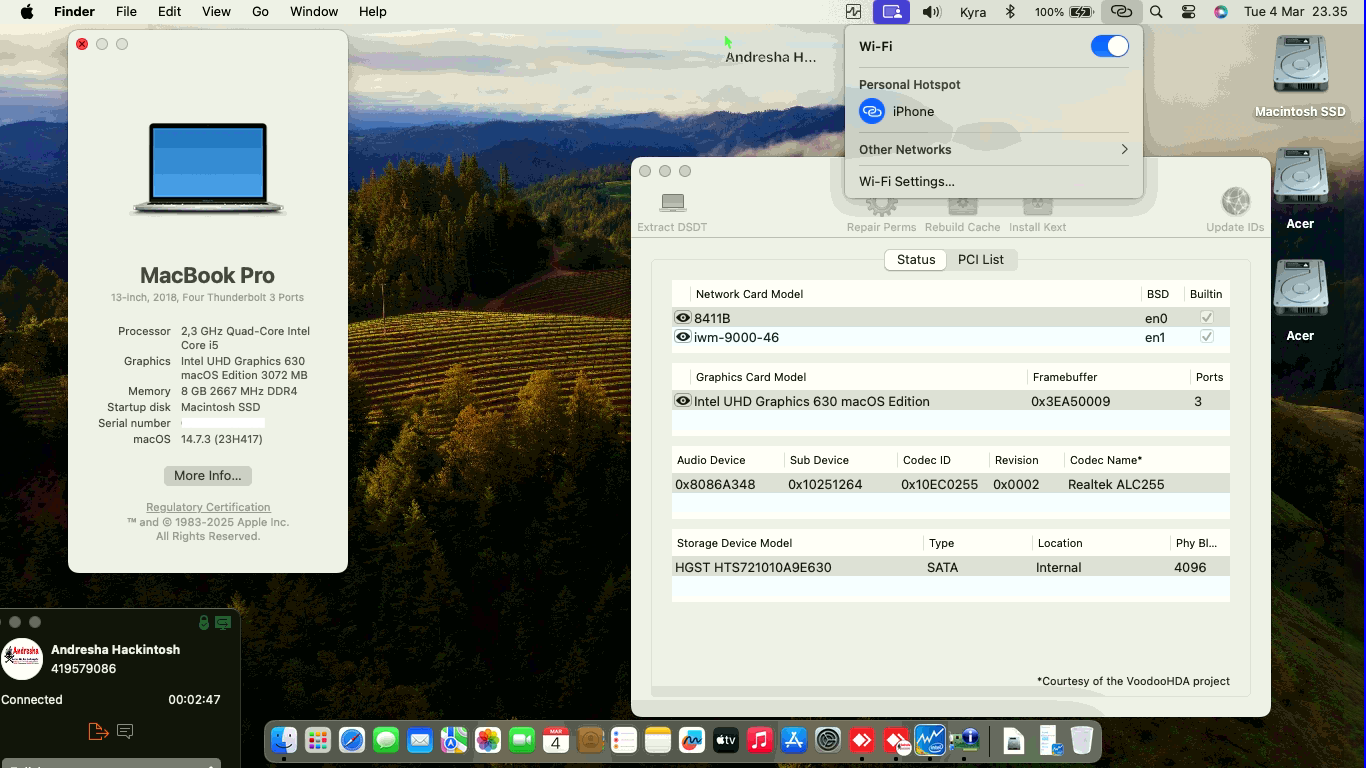The image size is (1366, 768).
Task: Switch to the PCI List tab
Action: [981, 259]
